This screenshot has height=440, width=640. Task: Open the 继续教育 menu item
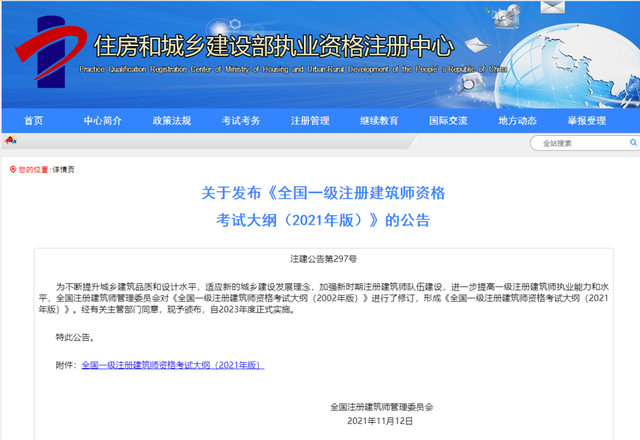point(380,120)
